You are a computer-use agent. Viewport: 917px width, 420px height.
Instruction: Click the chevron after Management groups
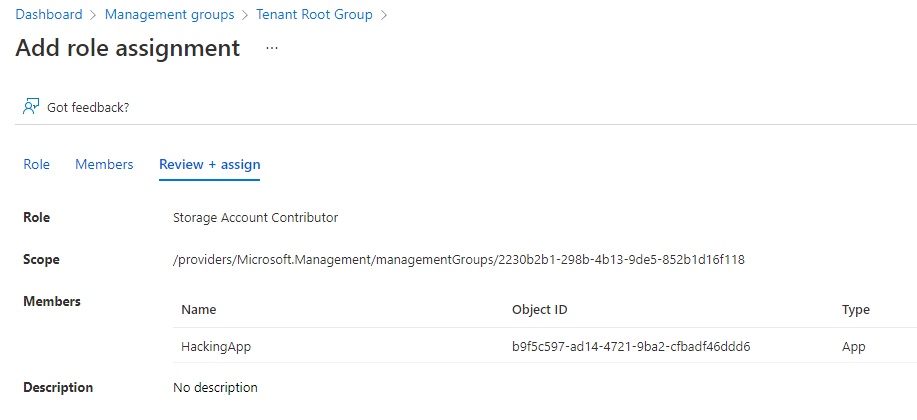(245, 15)
